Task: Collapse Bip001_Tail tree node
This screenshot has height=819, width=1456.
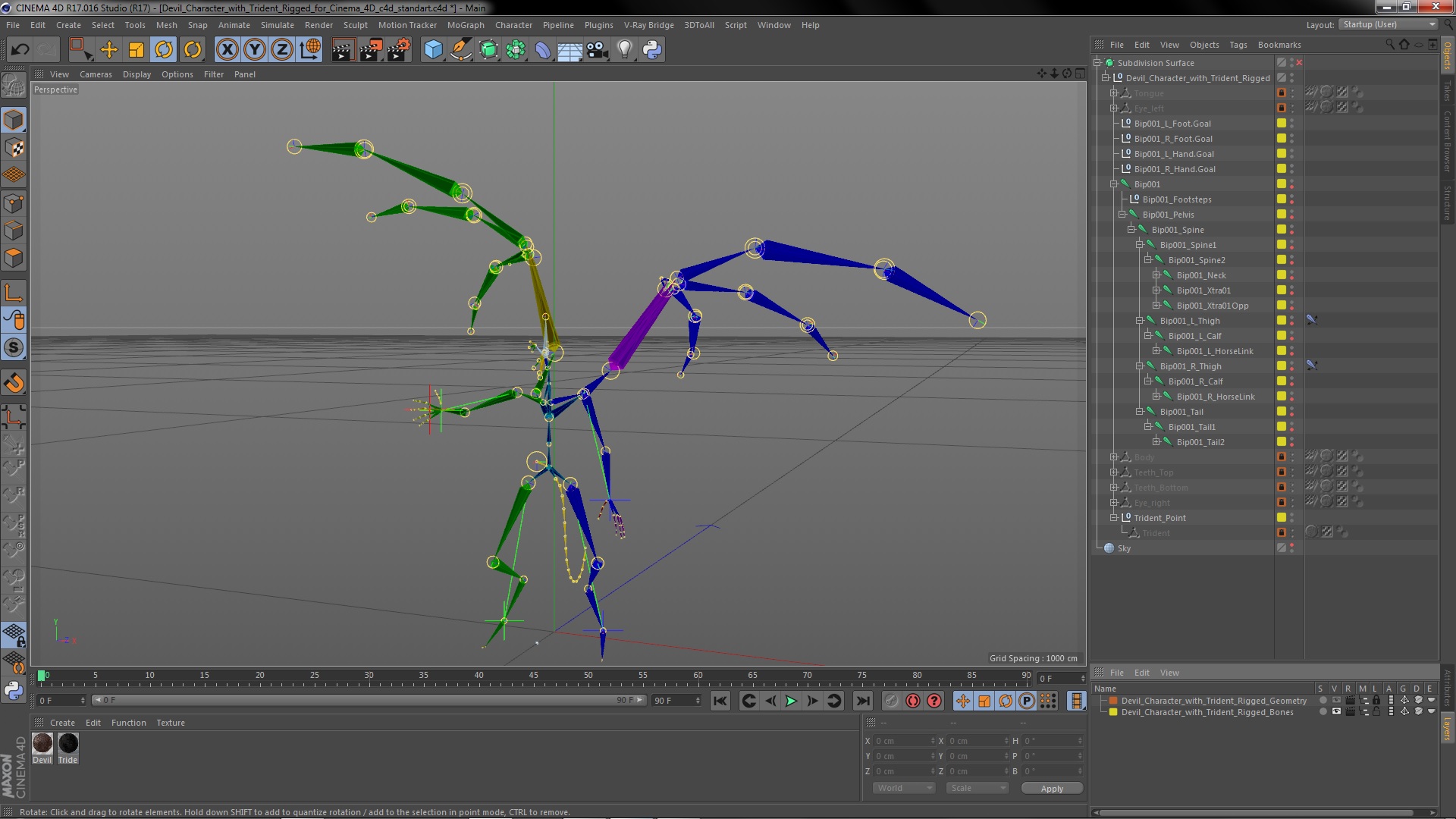Action: click(1139, 412)
